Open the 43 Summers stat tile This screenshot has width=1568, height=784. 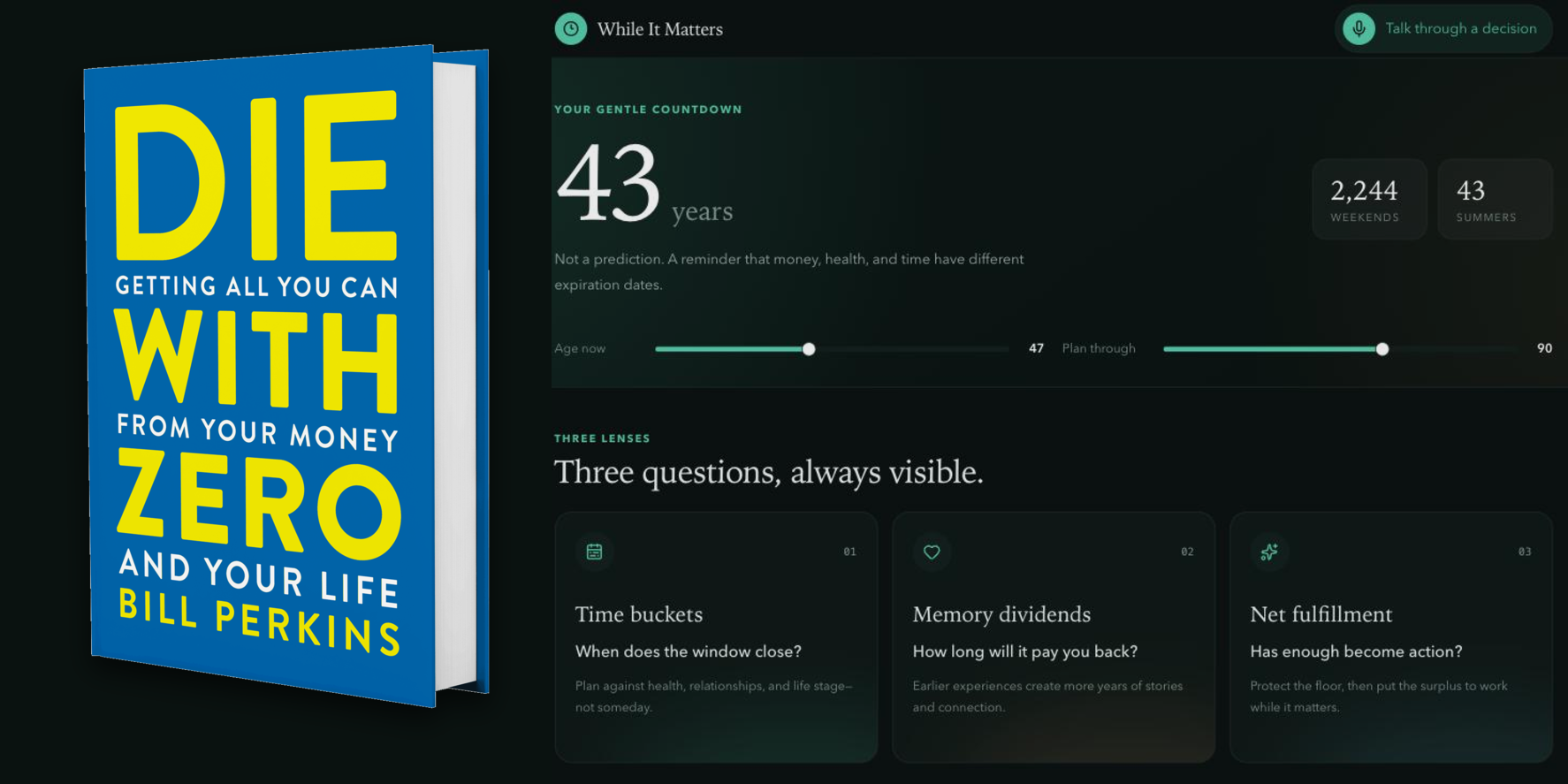[x=1495, y=199]
